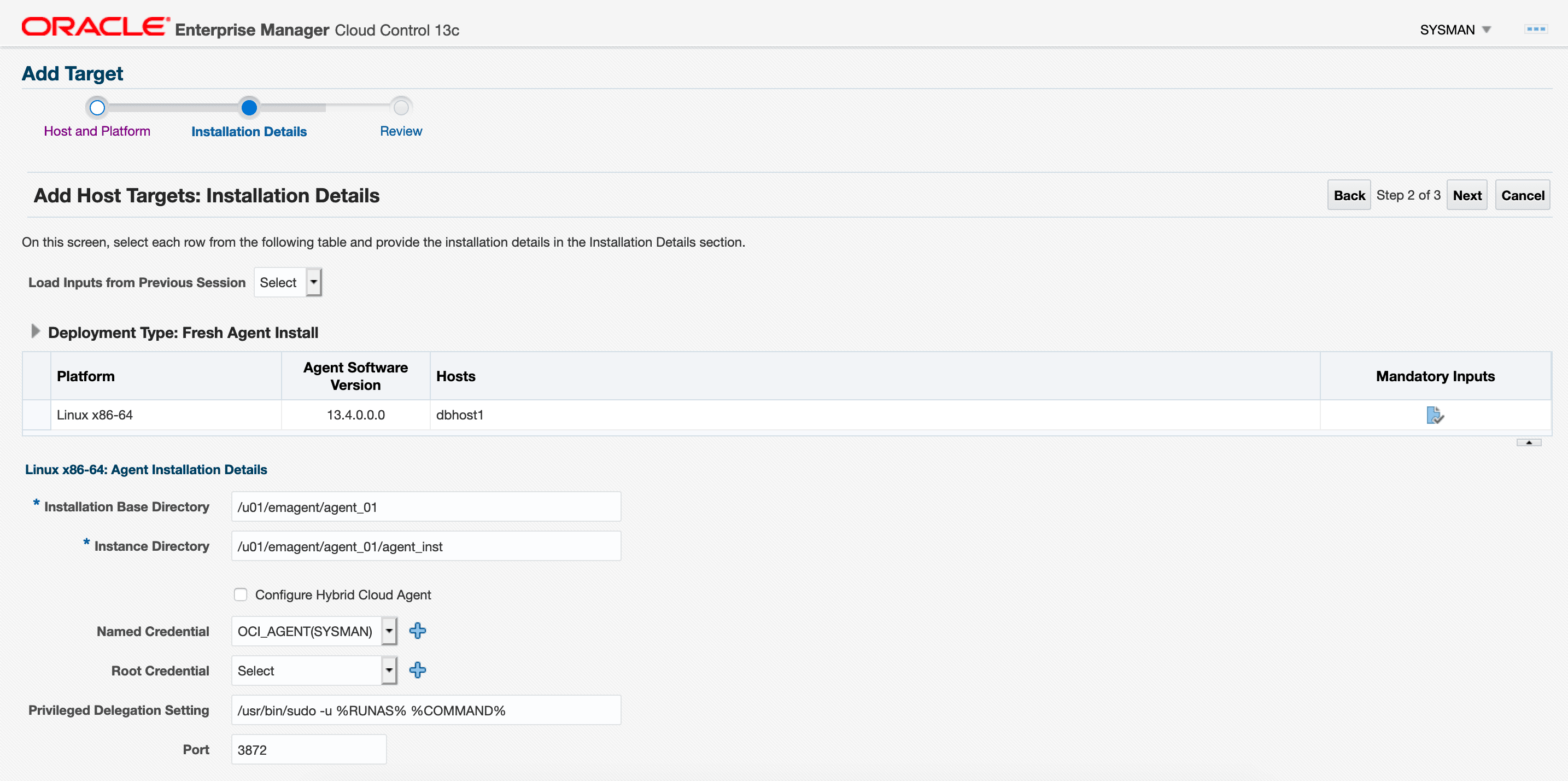Image resolution: width=1568 pixels, height=781 pixels.
Task: Click the Installation Details step circle
Action: [x=249, y=108]
